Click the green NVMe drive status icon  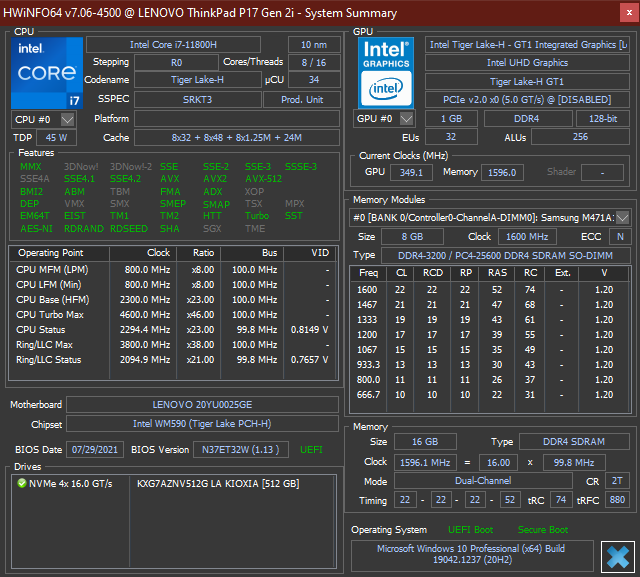(x=22, y=484)
